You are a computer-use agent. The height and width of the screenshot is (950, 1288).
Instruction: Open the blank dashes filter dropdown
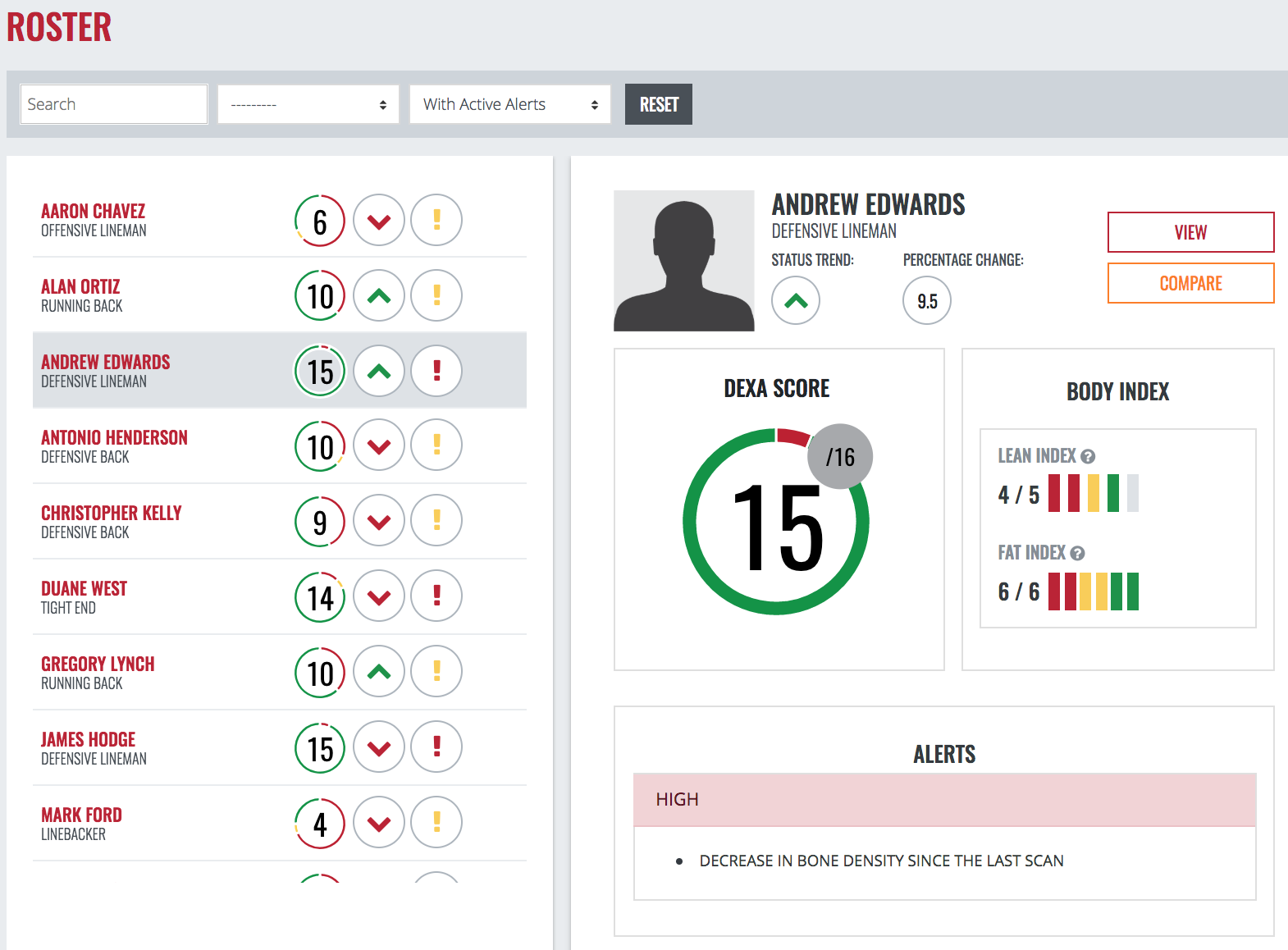click(x=308, y=104)
